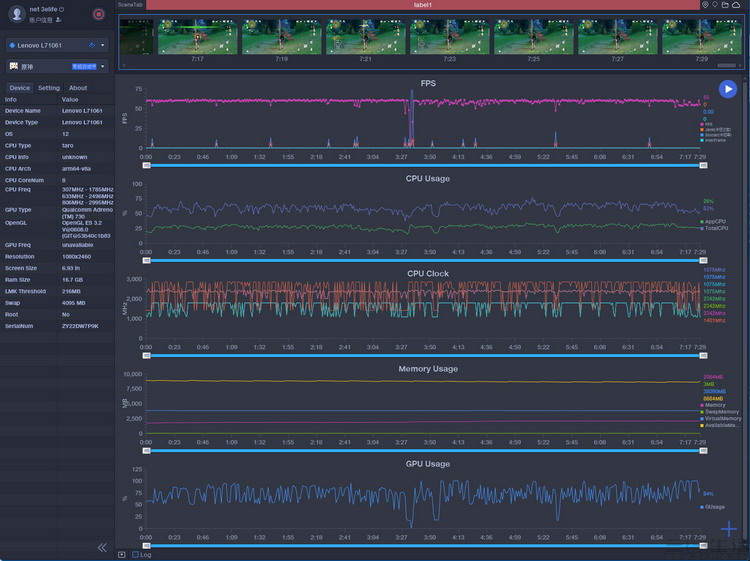Collapse sidebar with double-chevron icon
Image resolution: width=750 pixels, height=561 pixels.
coord(102,548)
